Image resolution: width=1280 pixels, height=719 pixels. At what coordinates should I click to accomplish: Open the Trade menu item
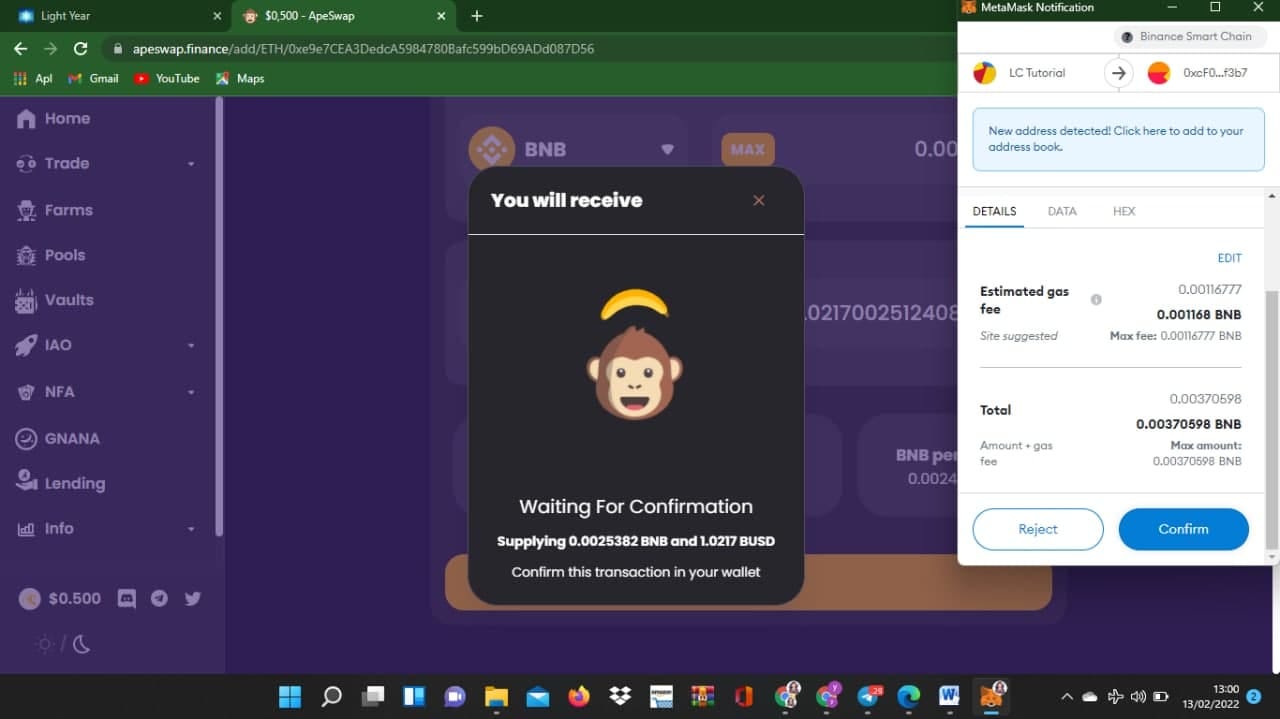tap(67, 164)
